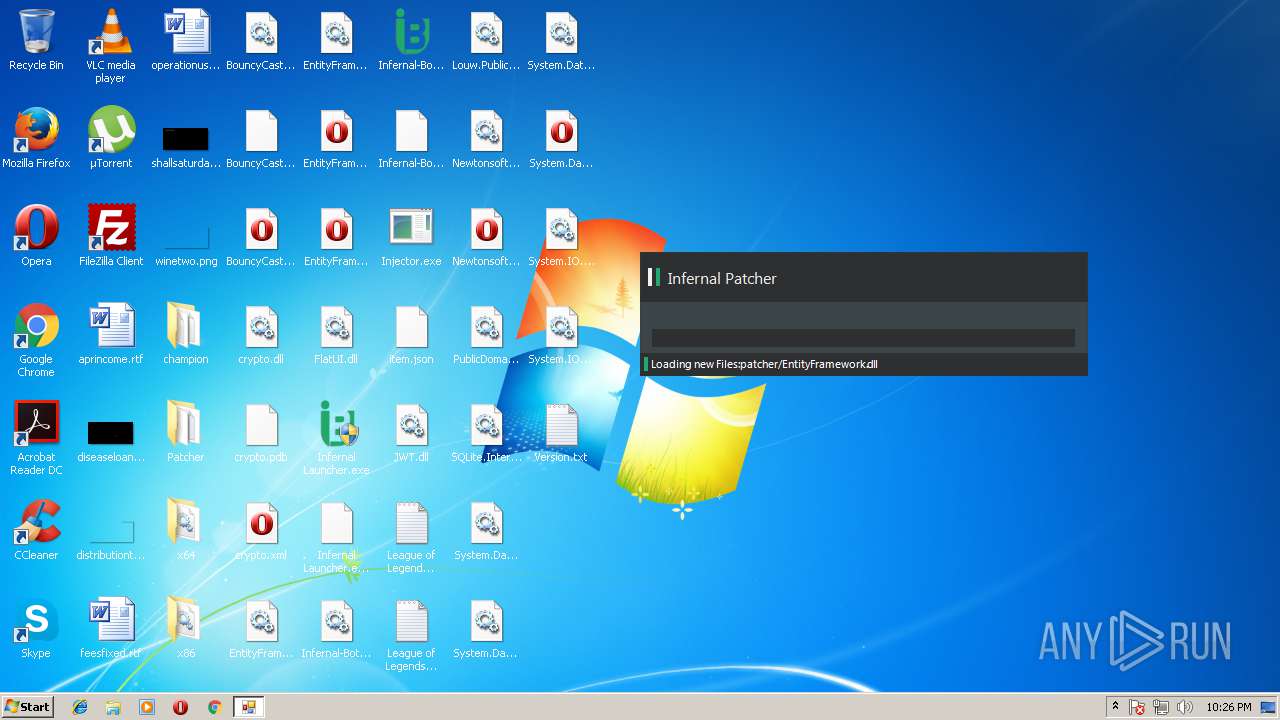Open Acrobat Reader DC shortcut

point(36,438)
